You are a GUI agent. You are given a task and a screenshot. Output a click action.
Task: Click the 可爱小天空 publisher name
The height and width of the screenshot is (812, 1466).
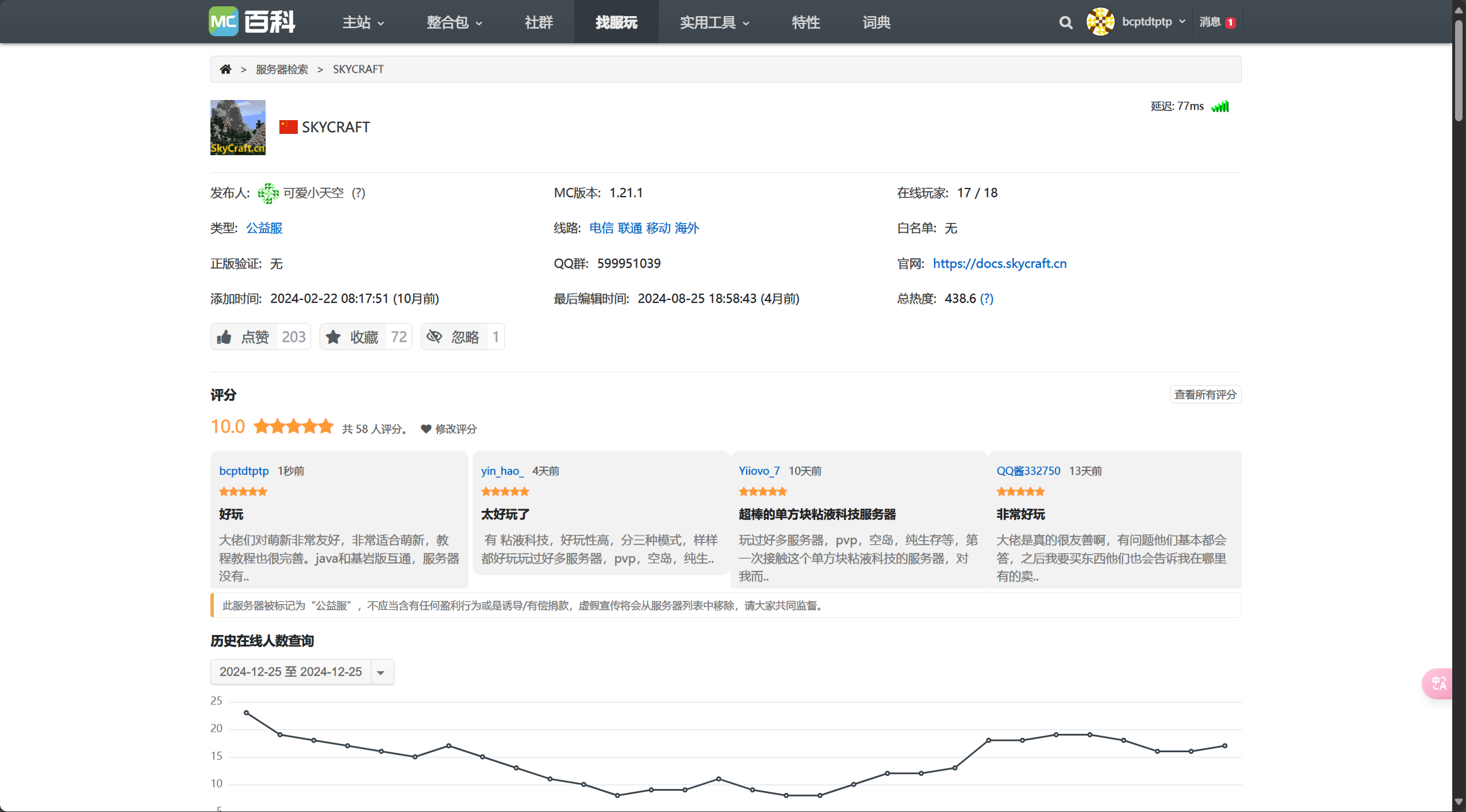[x=313, y=193]
